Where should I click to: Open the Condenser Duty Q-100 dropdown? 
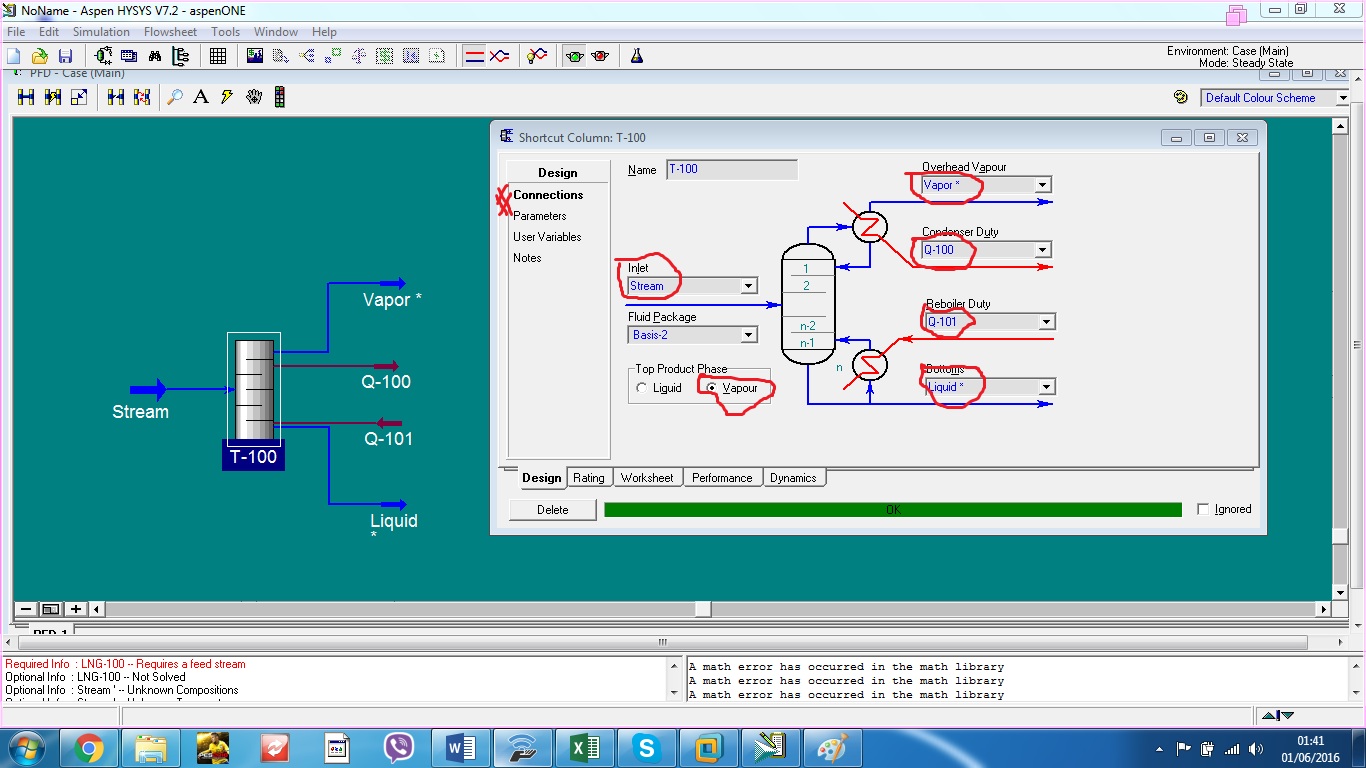tap(1042, 250)
